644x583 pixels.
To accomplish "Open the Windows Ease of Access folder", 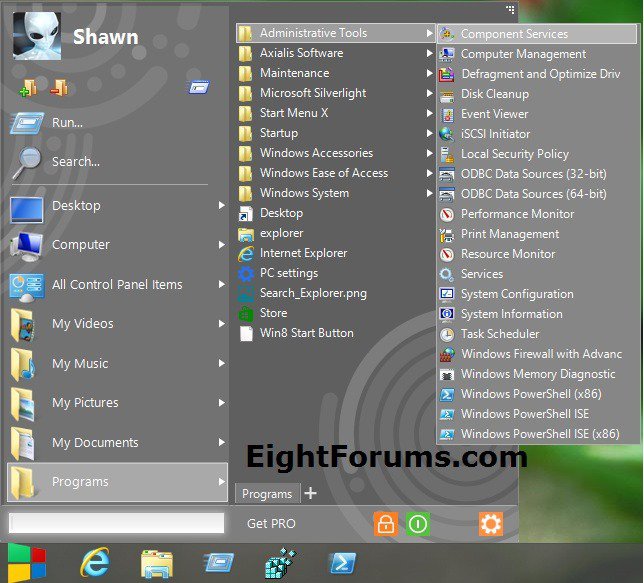I will 336,173.
